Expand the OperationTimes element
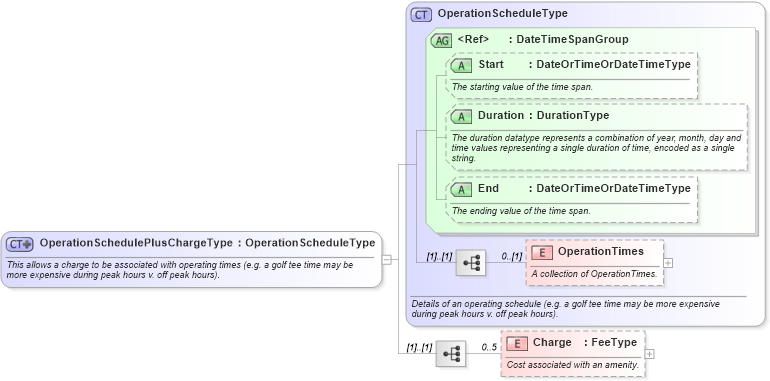 pos(668,263)
